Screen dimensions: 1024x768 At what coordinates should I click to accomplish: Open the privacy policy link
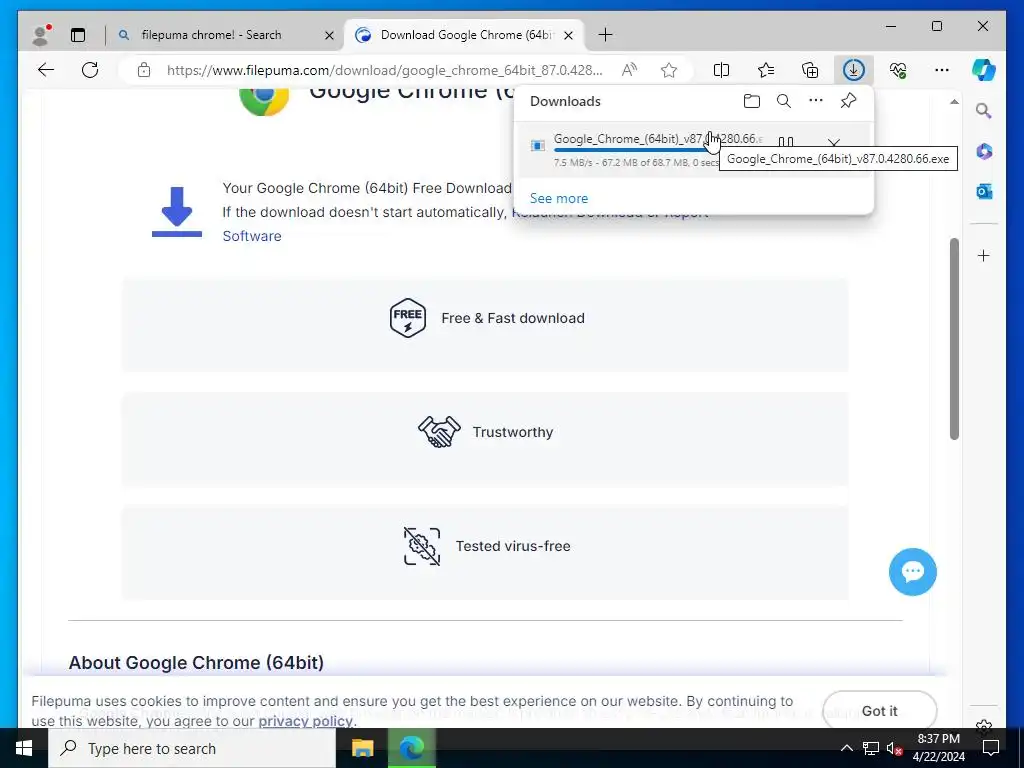coord(305,721)
